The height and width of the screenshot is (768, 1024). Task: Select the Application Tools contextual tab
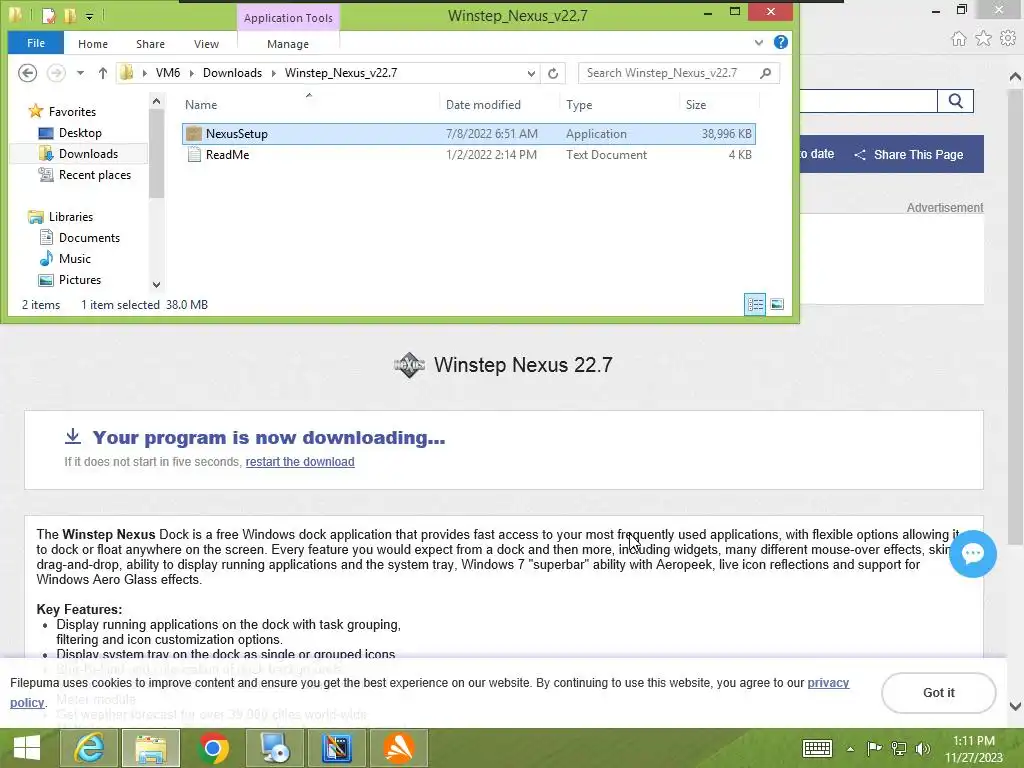pos(288,18)
